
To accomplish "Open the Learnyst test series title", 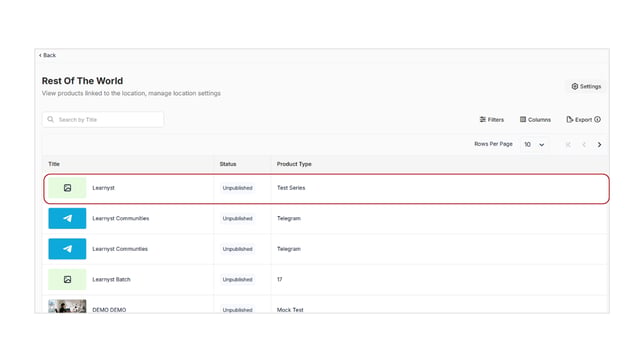I will coord(104,188).
